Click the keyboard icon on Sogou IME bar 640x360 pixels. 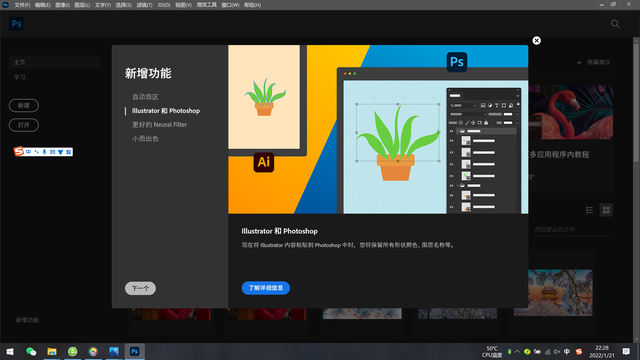(52, 152)
